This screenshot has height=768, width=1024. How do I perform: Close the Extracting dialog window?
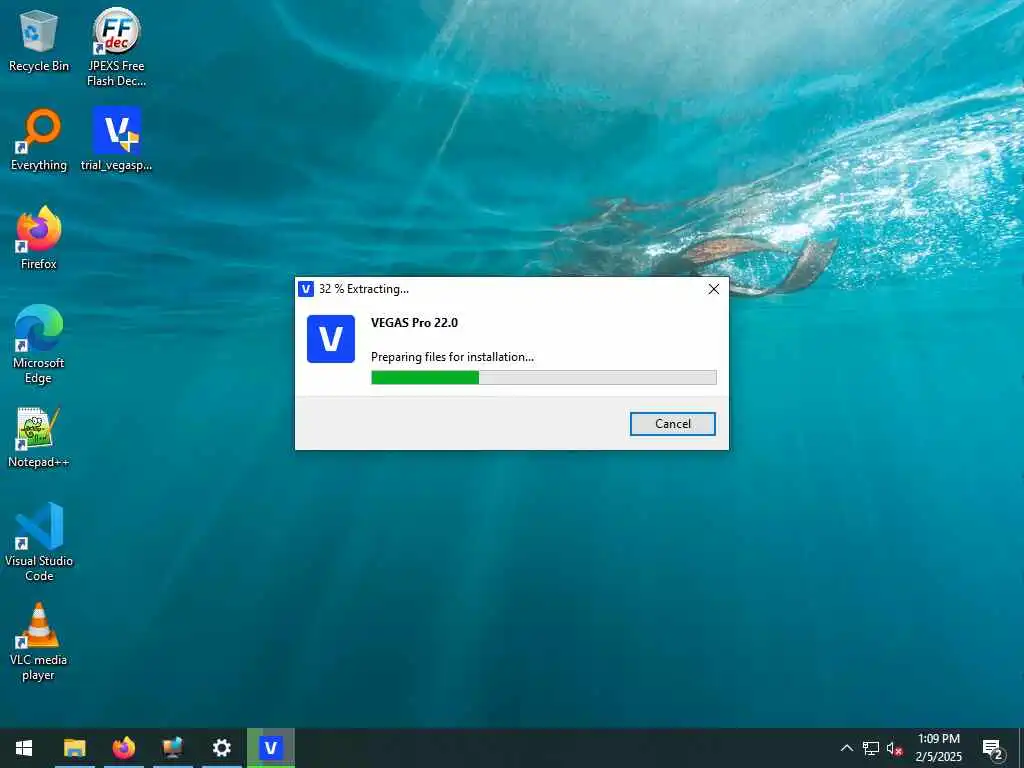714,289
